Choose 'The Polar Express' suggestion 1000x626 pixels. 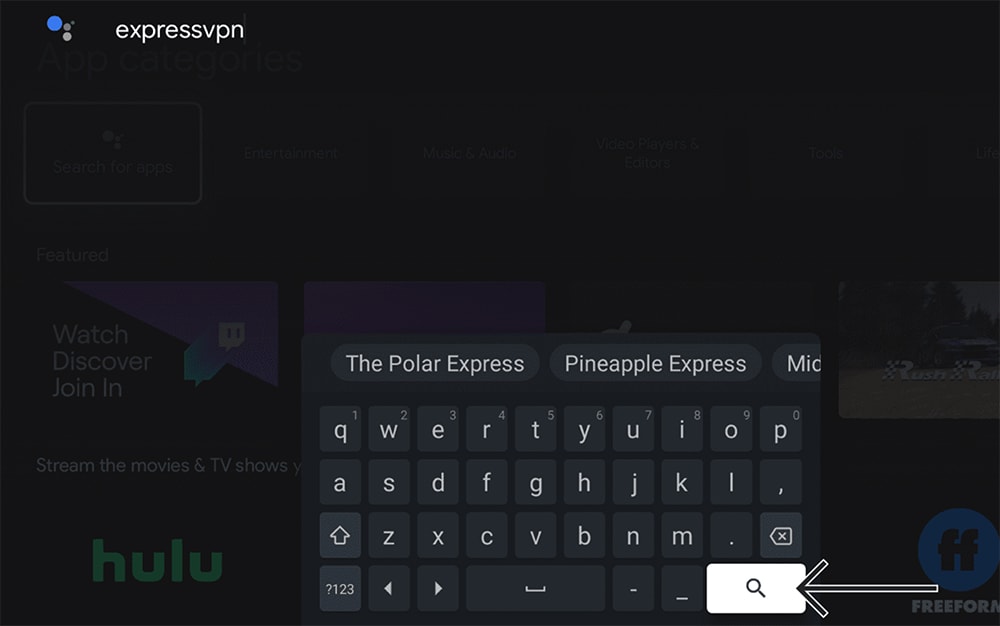point(435,363)
